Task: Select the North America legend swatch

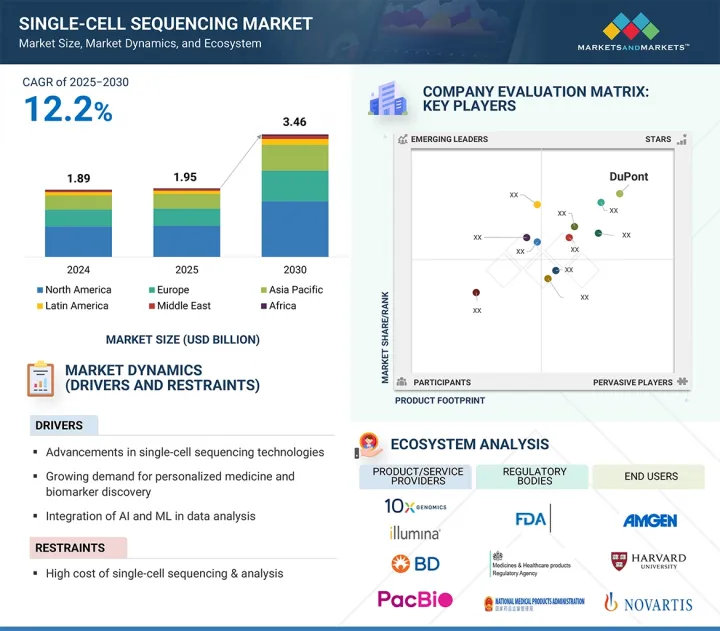Action: [x=38, y=290]
